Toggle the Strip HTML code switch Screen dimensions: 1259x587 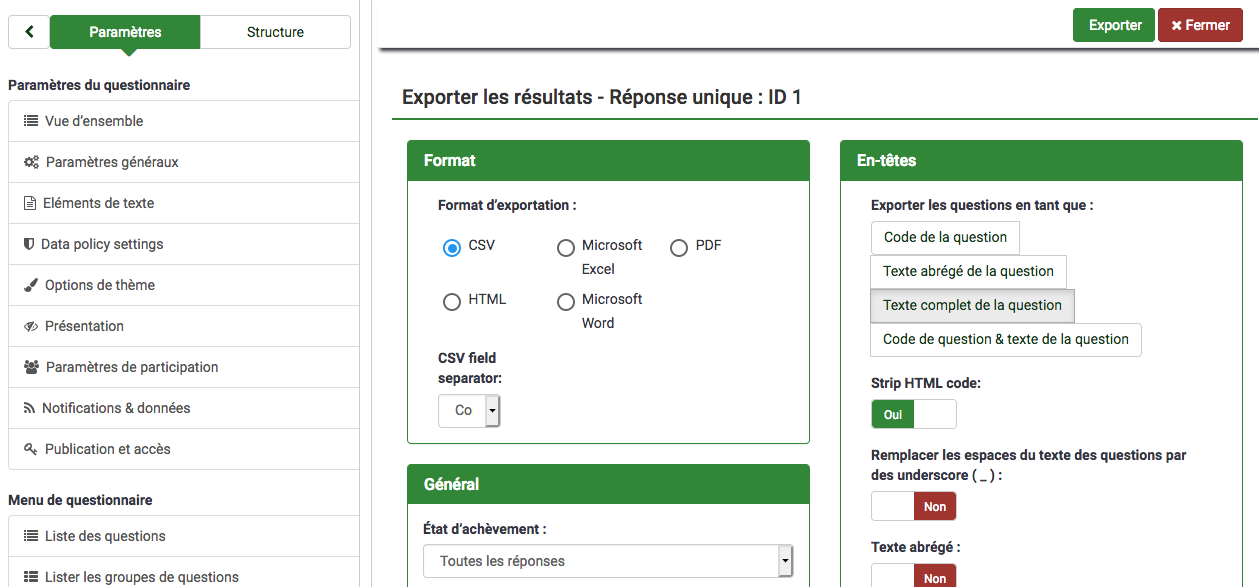click(913, 414)
